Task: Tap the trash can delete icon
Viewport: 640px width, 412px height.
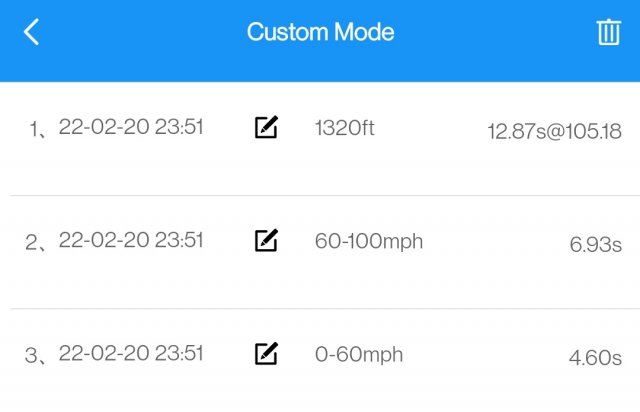Action: (609, 32)
